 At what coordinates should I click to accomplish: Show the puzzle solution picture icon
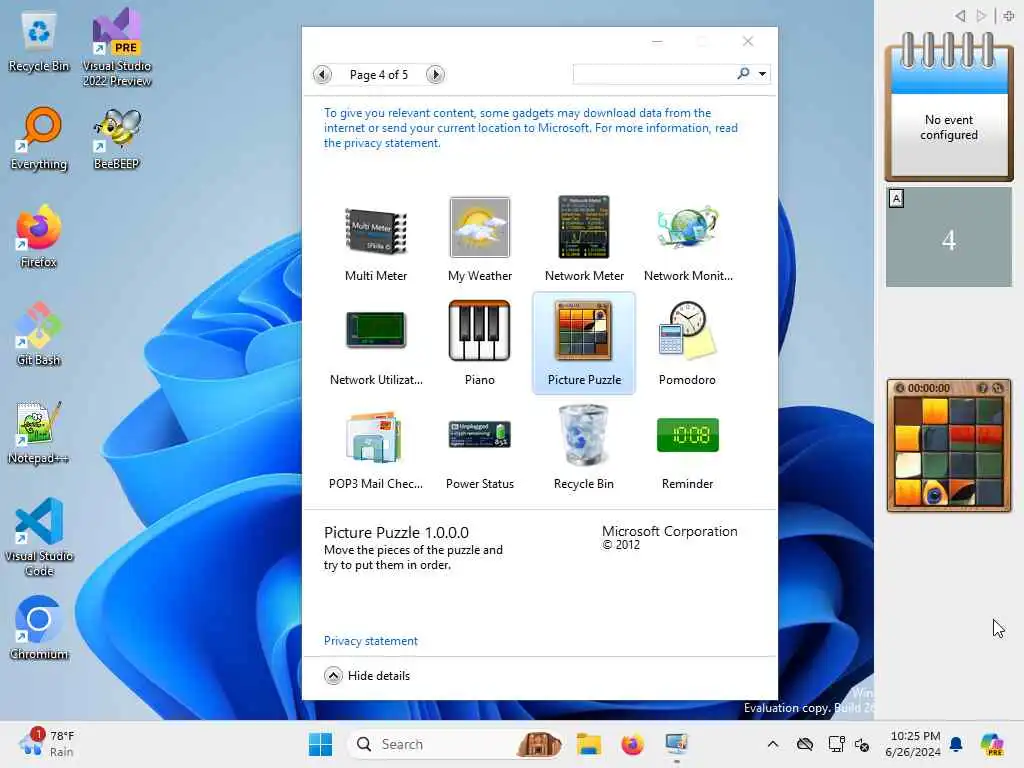[x=982, y=388]
